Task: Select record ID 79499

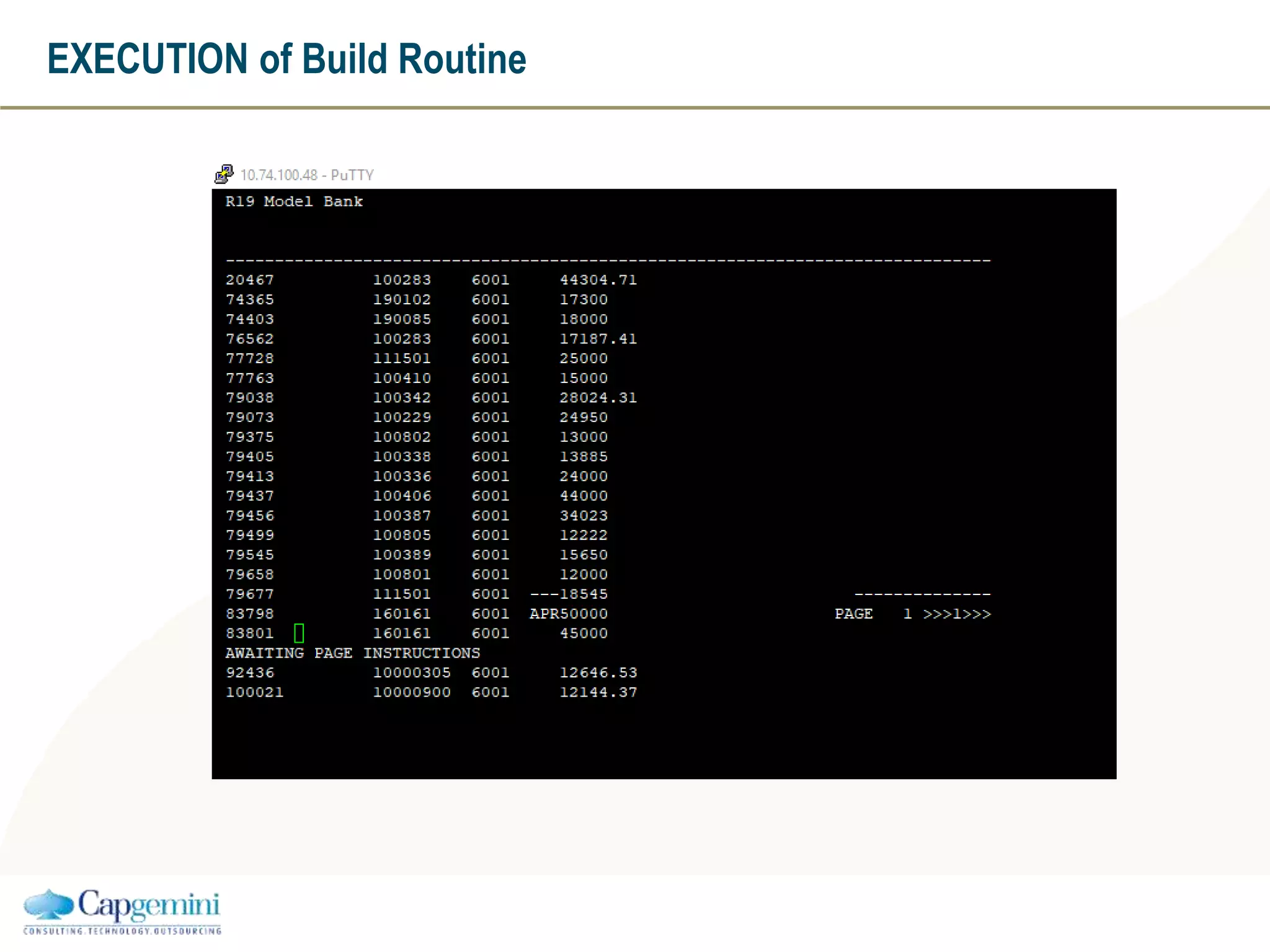Action: 250,535
